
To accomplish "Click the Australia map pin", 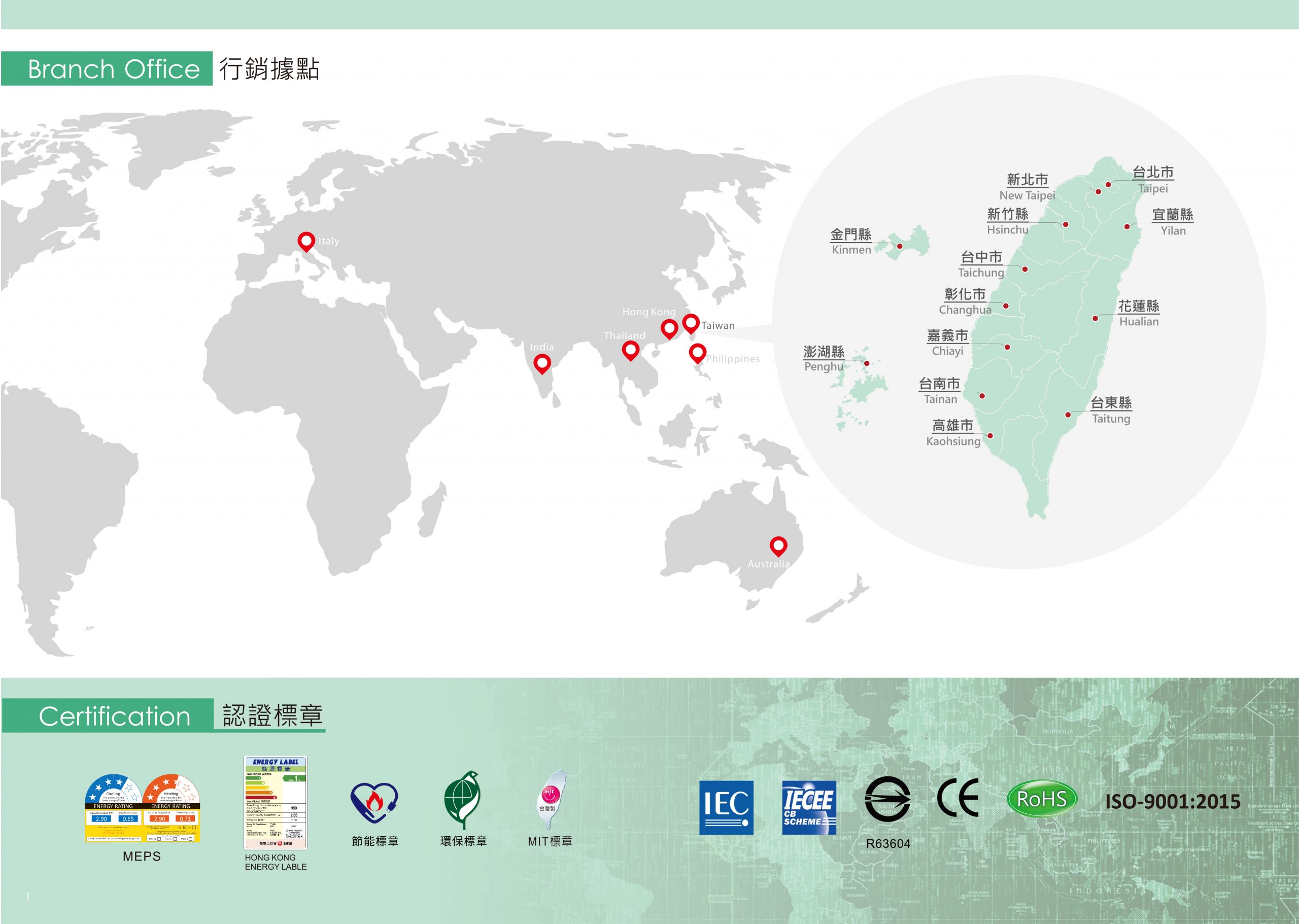I will point(778,545).
